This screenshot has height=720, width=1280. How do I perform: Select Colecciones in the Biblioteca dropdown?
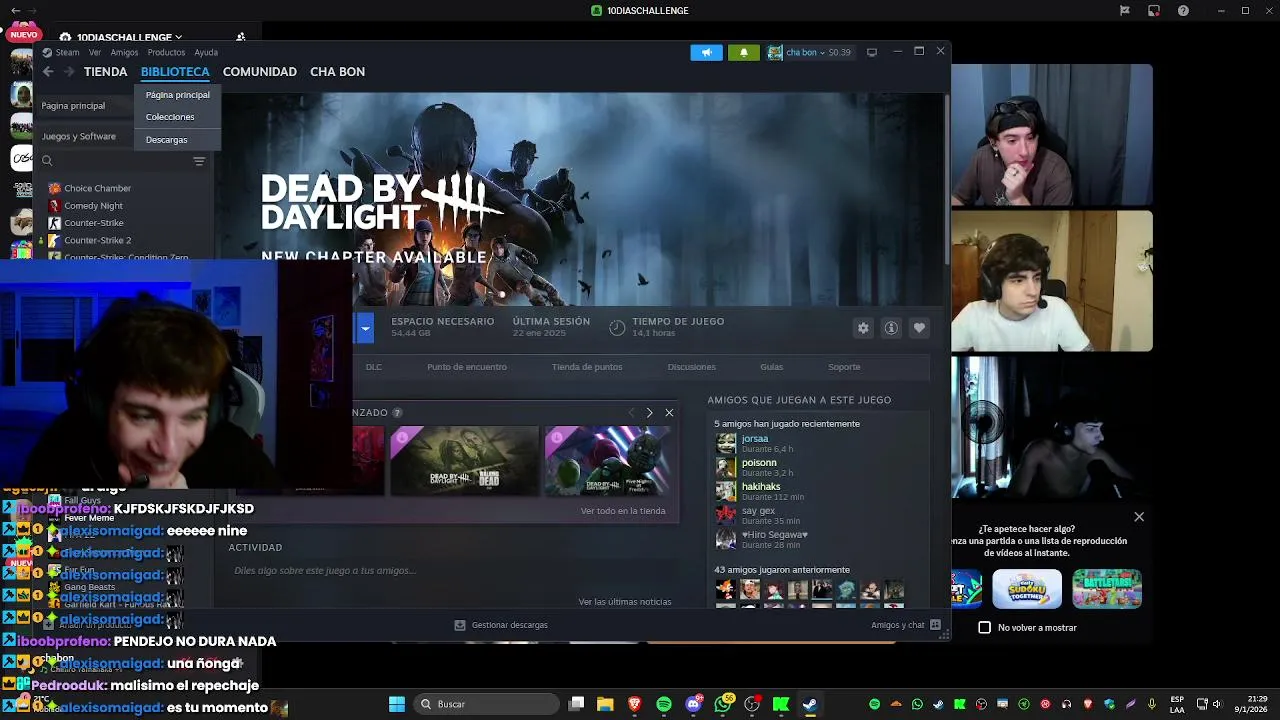tap(170, 117)
